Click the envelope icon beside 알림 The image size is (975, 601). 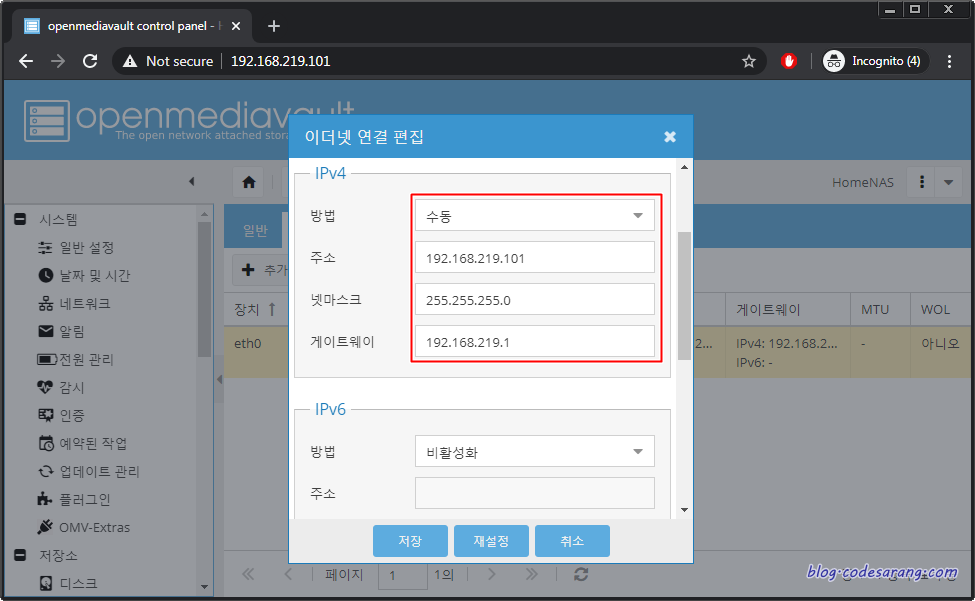point(45,331)
